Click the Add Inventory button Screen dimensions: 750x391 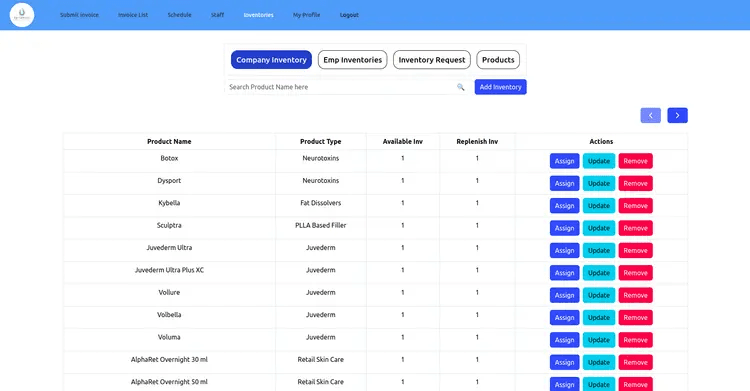[500, 87]
